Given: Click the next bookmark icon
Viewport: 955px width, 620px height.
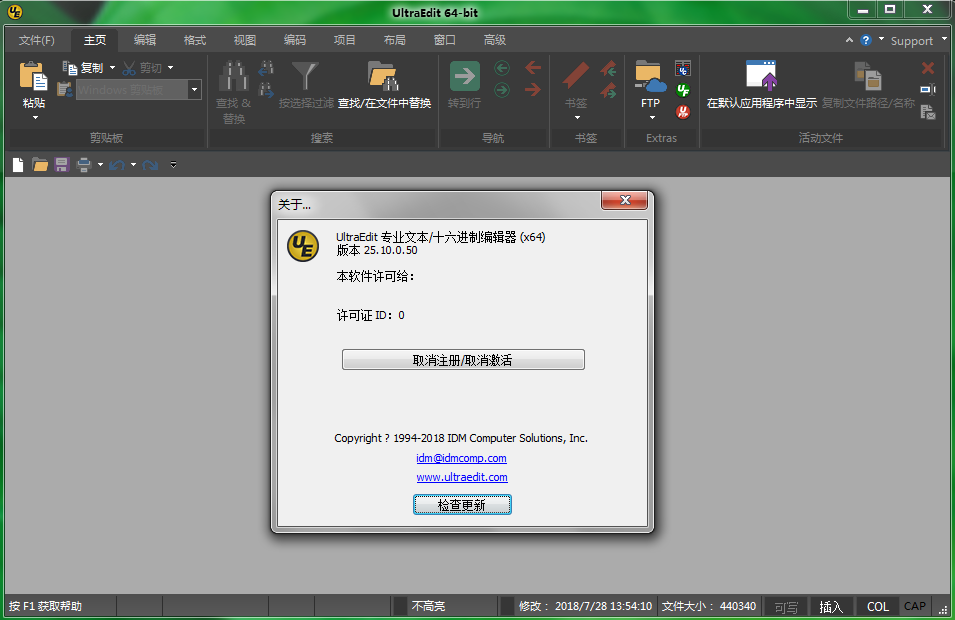Looking at the screenshot, I should 608,91.
